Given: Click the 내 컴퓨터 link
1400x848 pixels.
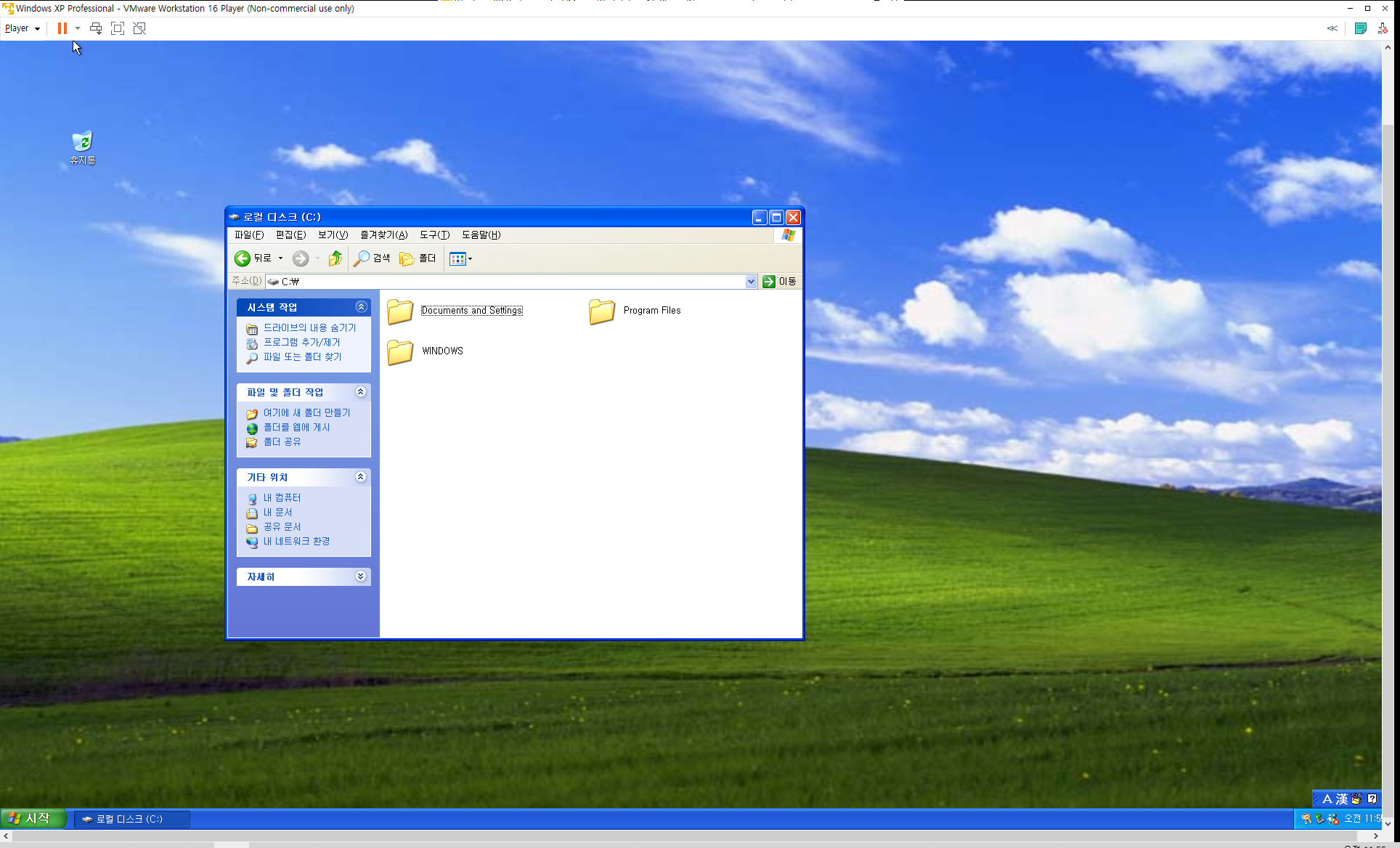Looking at the screenshot, I should tap(282, 497).
